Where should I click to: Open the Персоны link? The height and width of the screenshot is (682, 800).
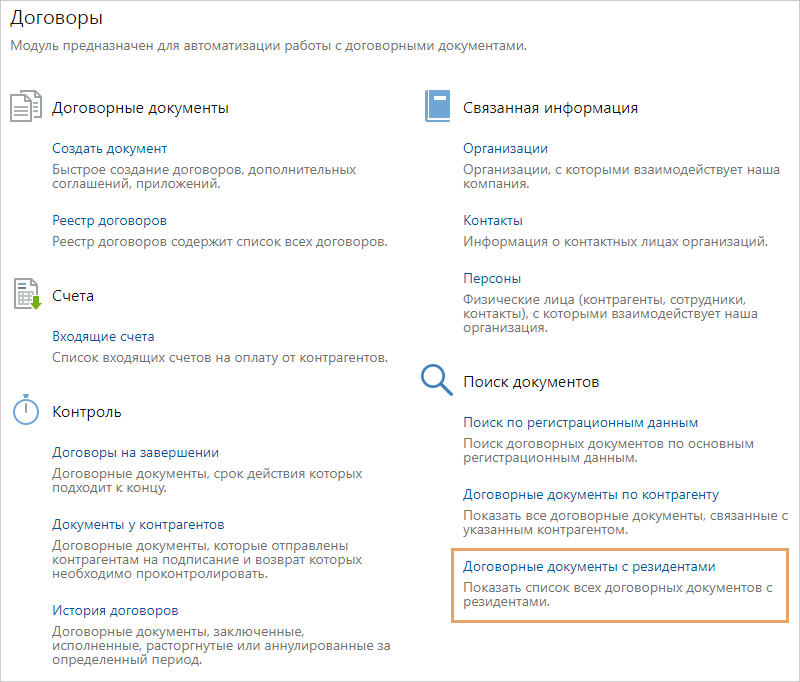492,278
